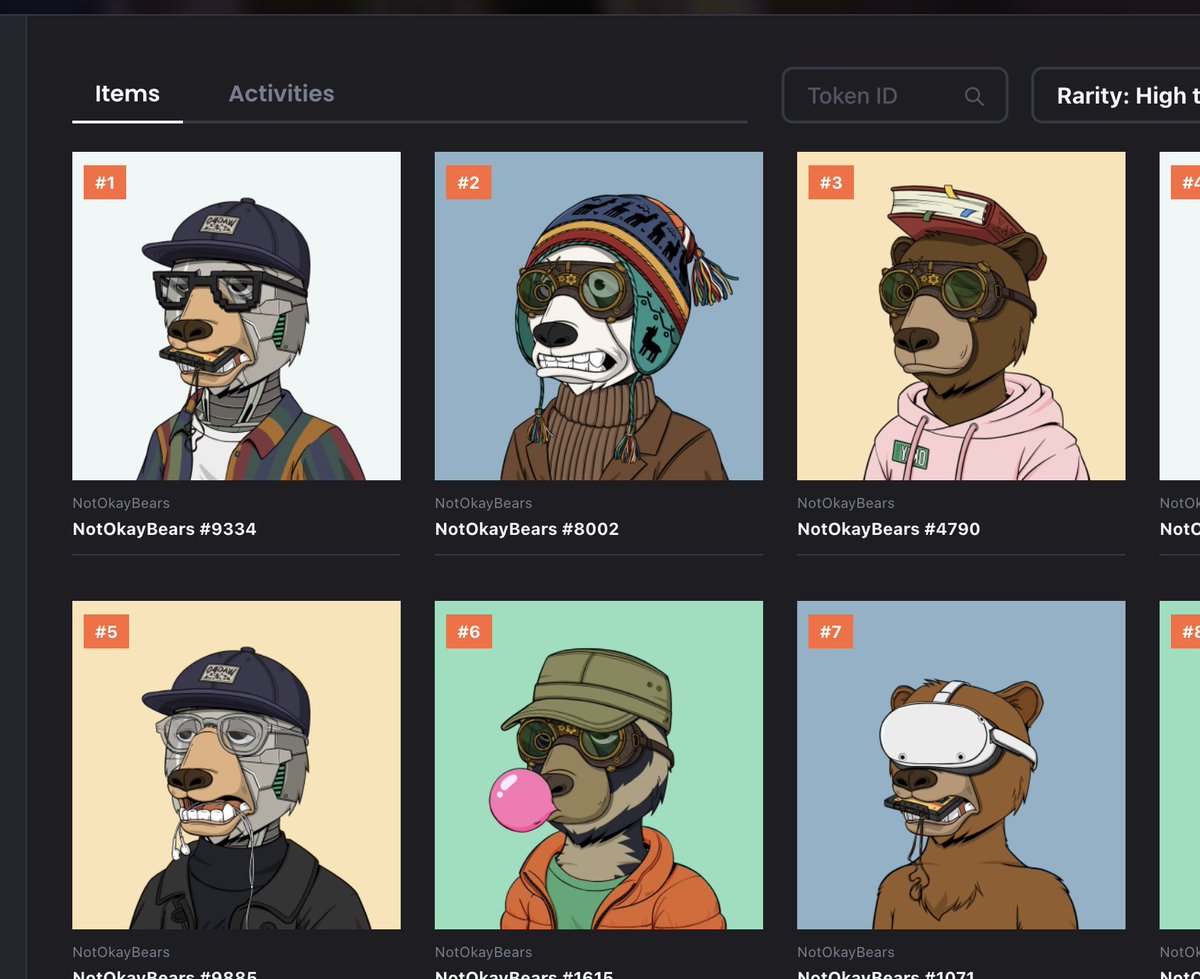This screenshot has width=1200, height=979.
Task: Click the #1 rank badge on NotOkayBears #9334
Action: click(x=105, y=182)
